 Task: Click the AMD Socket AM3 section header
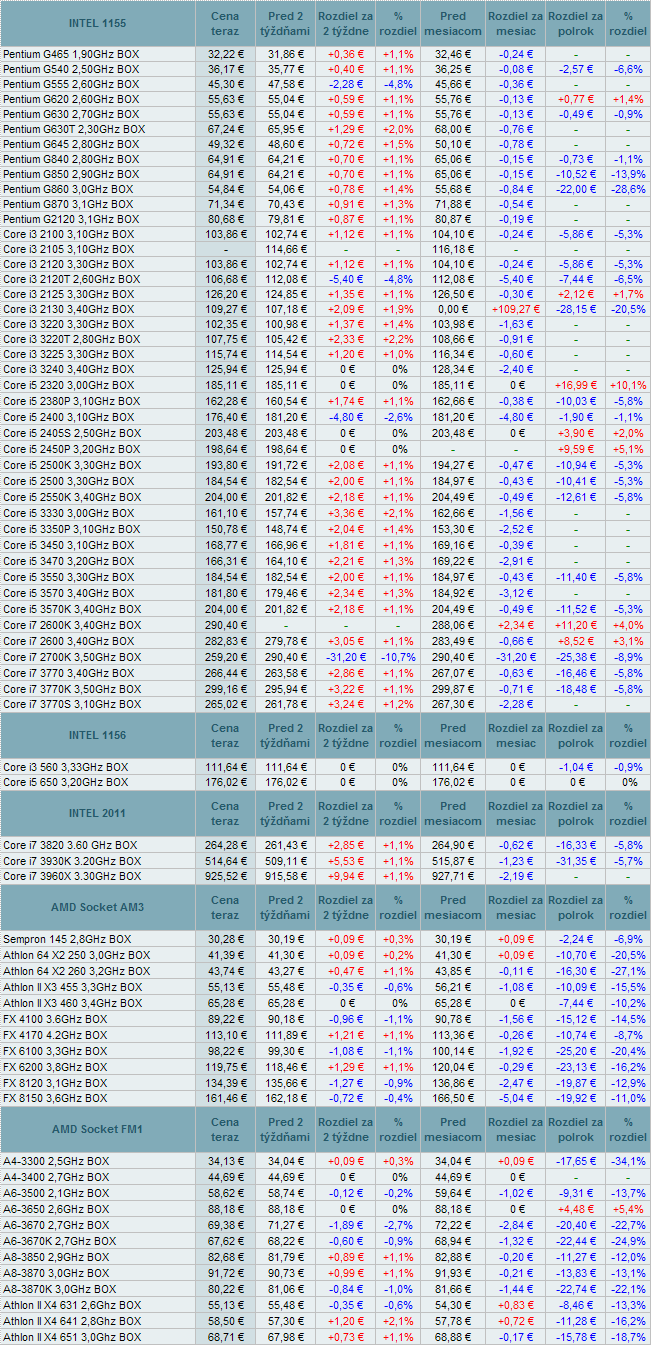(x=97, y=907)
